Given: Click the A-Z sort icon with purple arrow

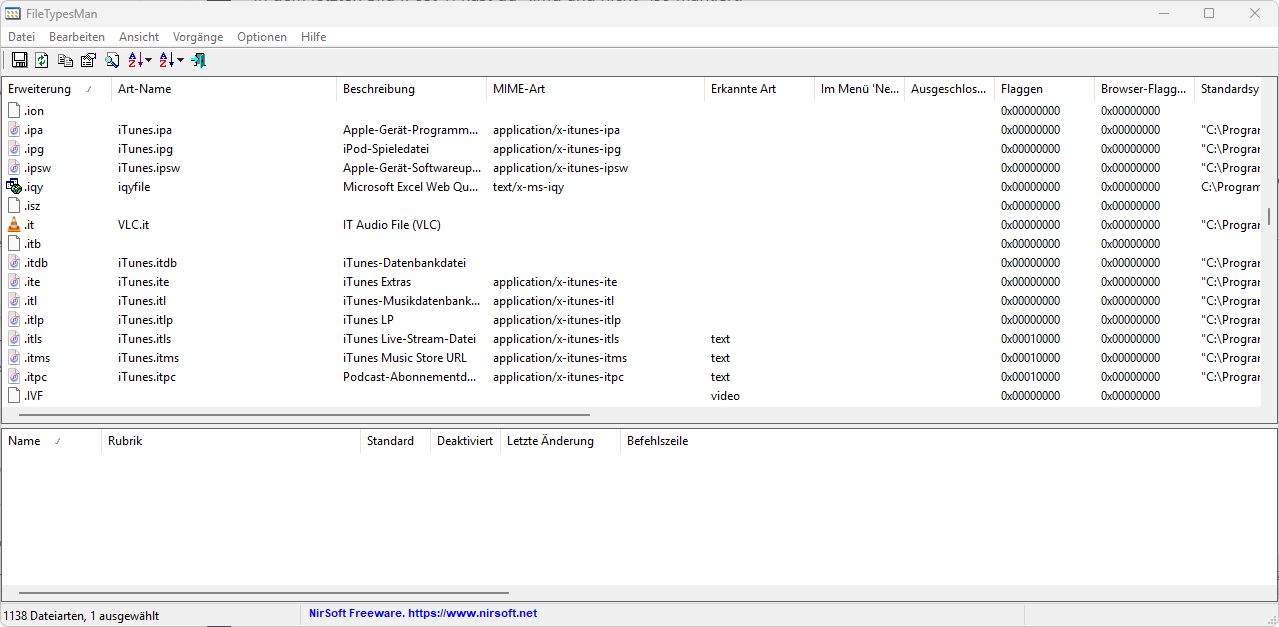Looking at the screenshot, I should (x=136, y=60).
